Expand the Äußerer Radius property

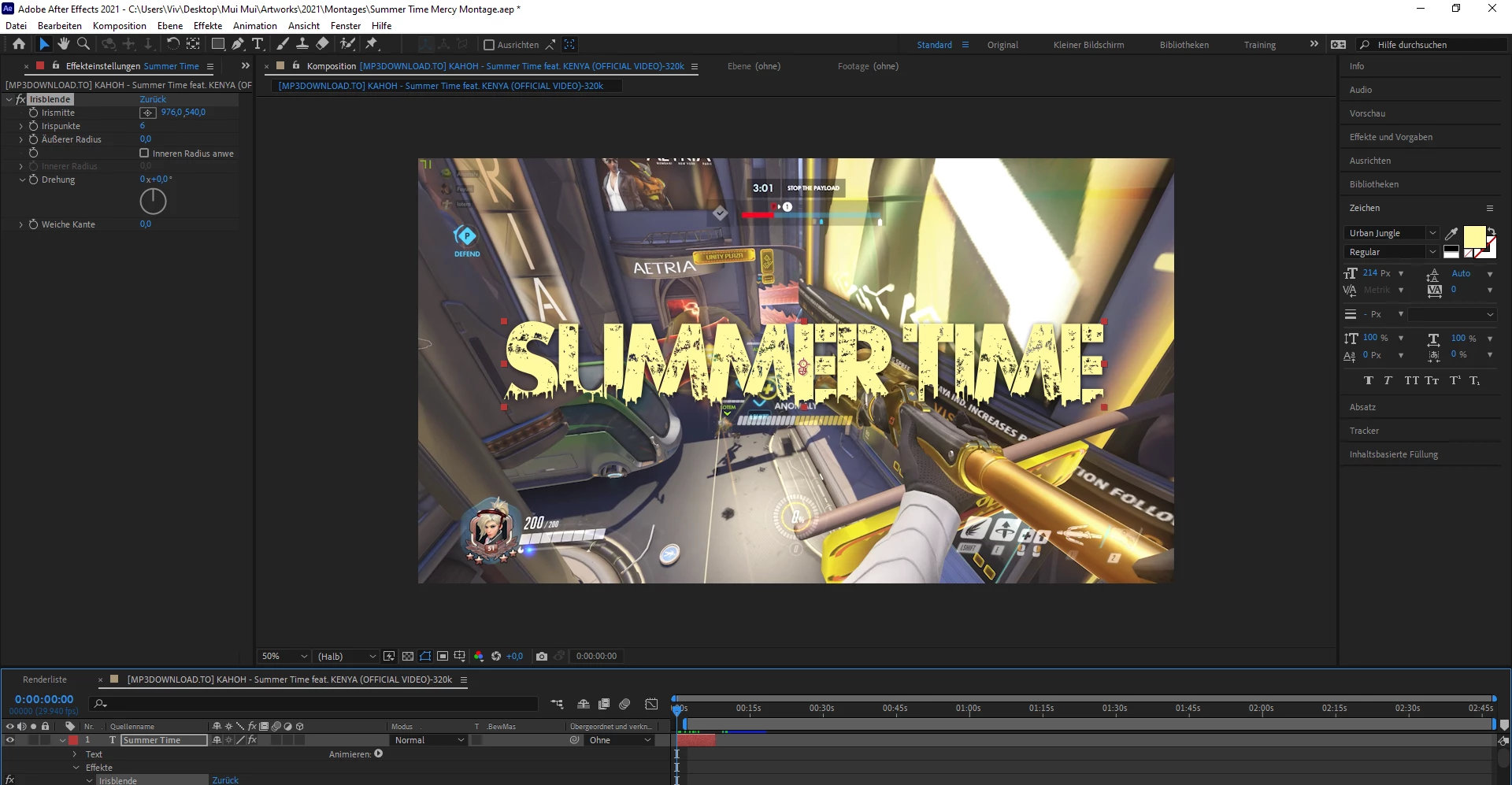click(21, 139)
